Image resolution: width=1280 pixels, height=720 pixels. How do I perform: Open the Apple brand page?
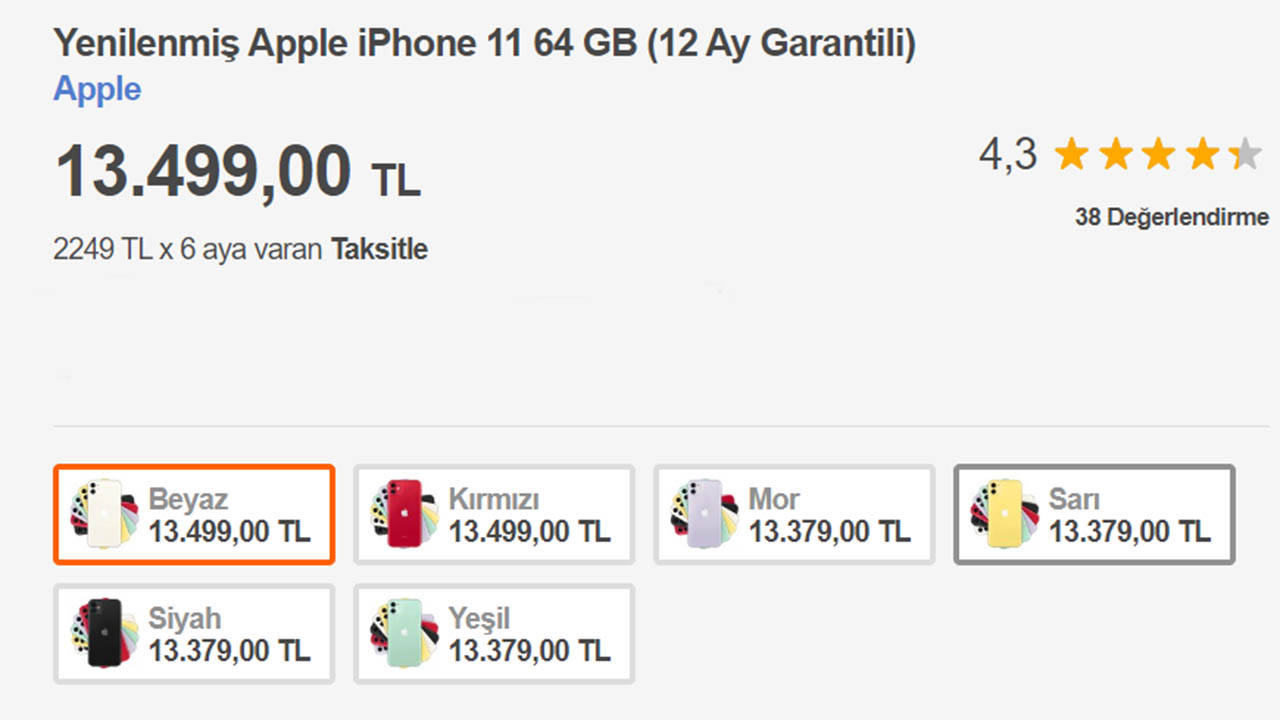(x=96, y=89)
